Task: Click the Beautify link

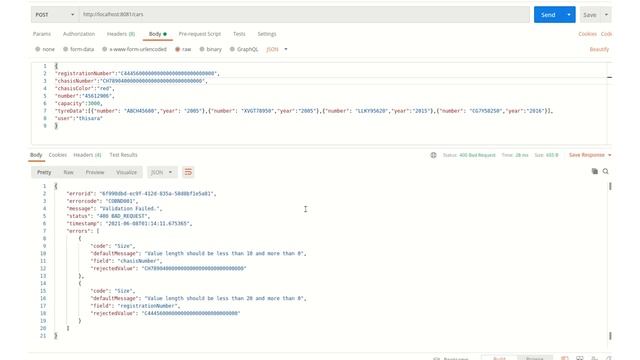Action: click(599, 49)
